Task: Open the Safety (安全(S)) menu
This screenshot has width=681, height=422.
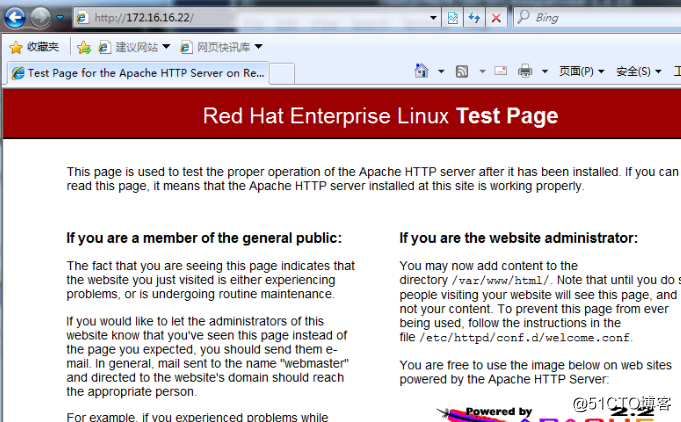Action: tap(638, 71)
